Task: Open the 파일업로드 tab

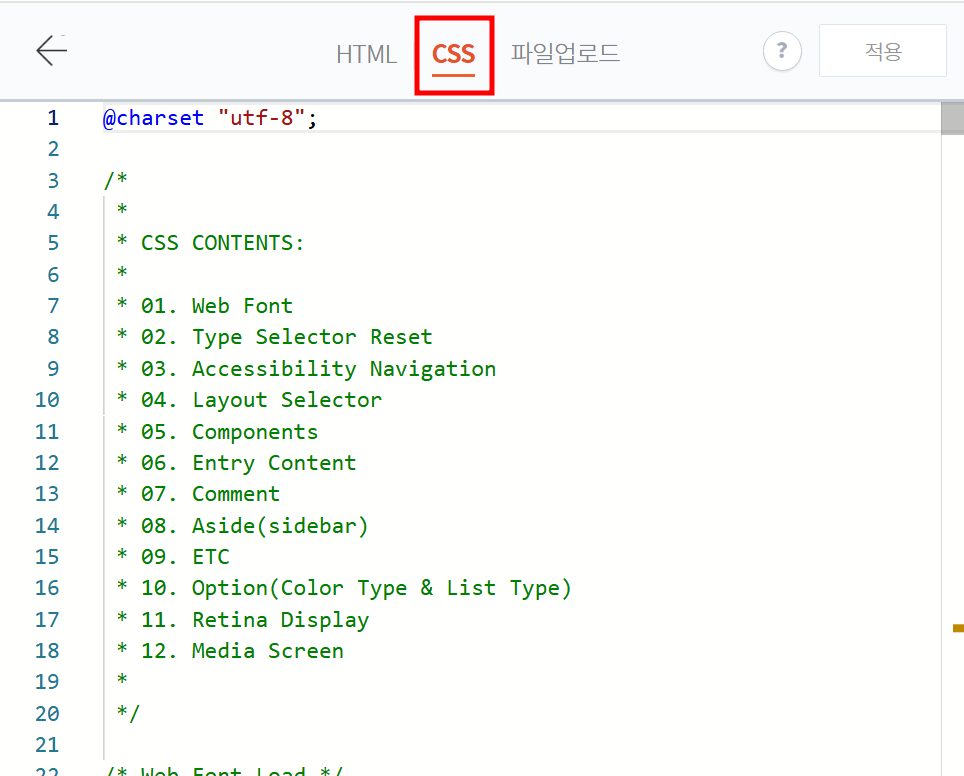Action: pyautogui.click(x=565, y=53)
